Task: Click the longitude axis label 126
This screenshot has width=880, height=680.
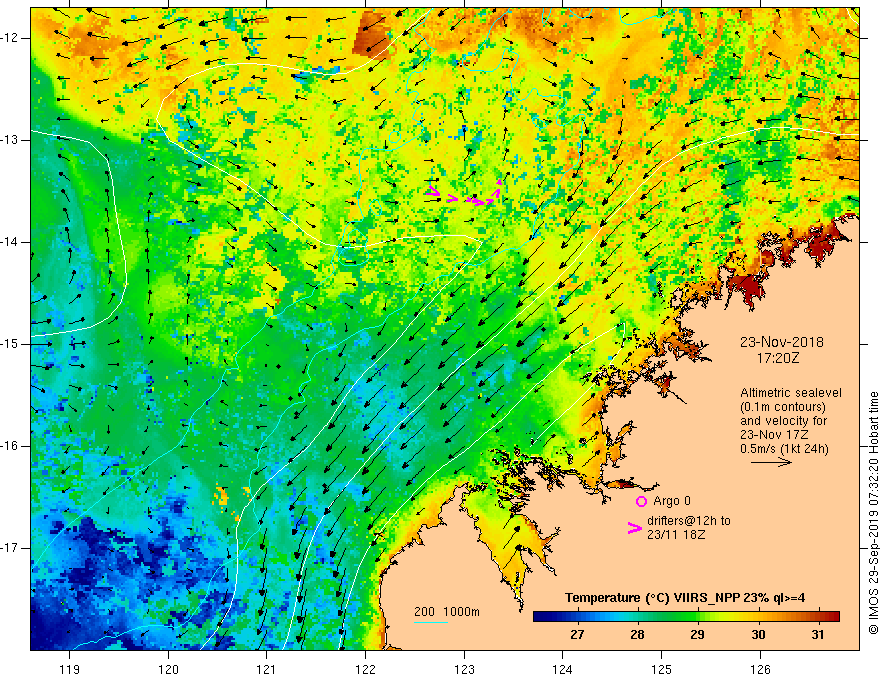Action: [760, 669]
